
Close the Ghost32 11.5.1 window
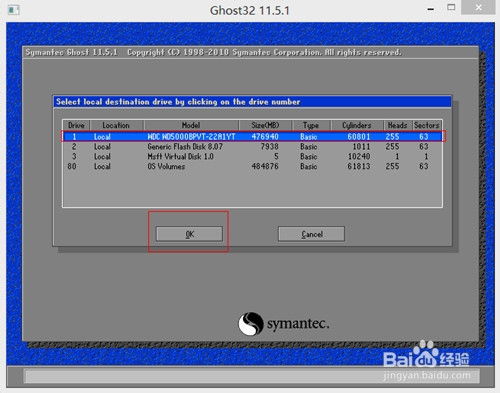pos(479,7)
